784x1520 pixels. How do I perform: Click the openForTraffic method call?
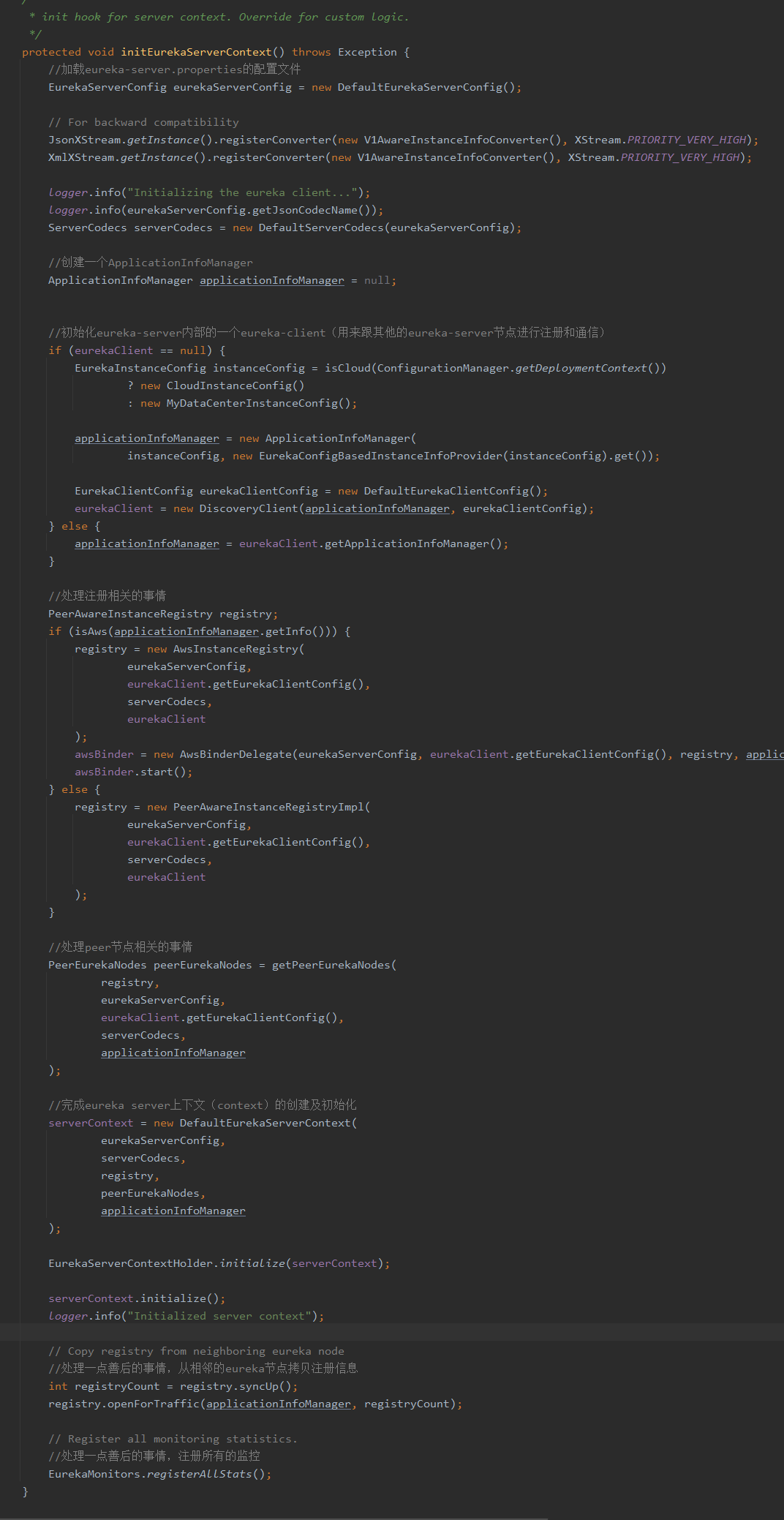(154, 1404)
